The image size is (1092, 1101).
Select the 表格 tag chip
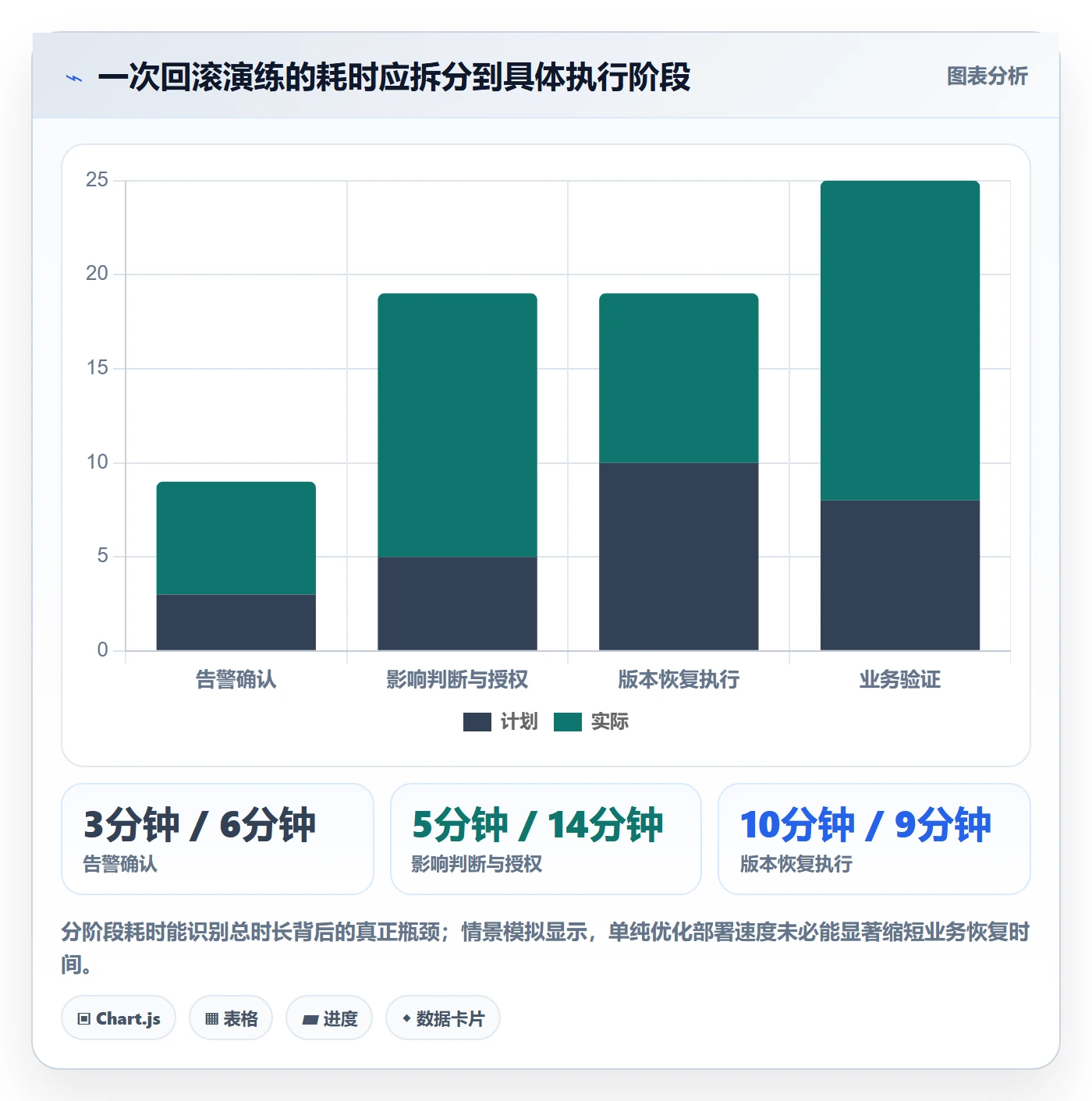(x=231, y=1018)
